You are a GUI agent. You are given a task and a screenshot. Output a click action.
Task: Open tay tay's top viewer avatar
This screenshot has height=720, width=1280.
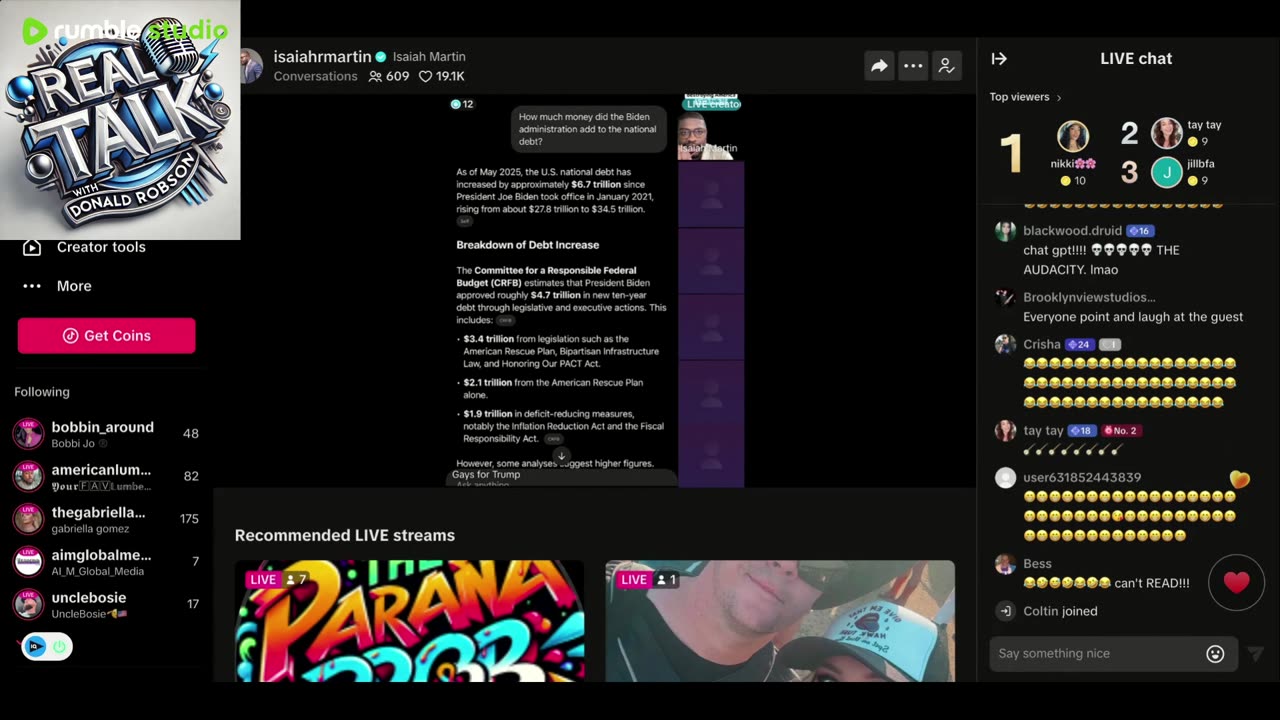click(1166, 133)
